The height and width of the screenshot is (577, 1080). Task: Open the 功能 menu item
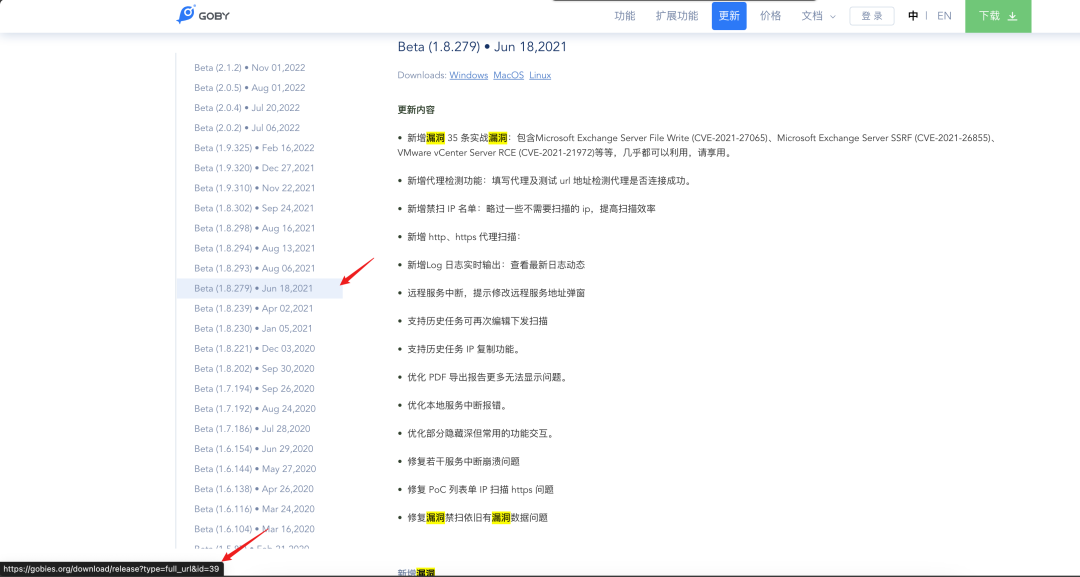pos(625,16)
